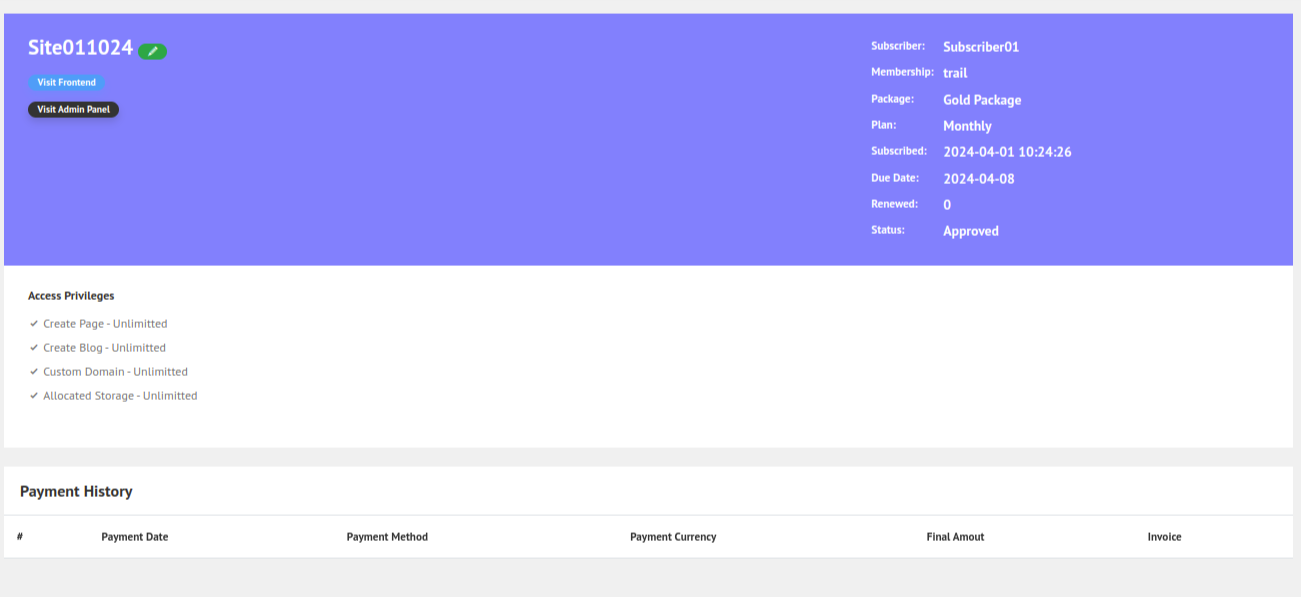Click the Site011024 site title

[x=80, y=48]
